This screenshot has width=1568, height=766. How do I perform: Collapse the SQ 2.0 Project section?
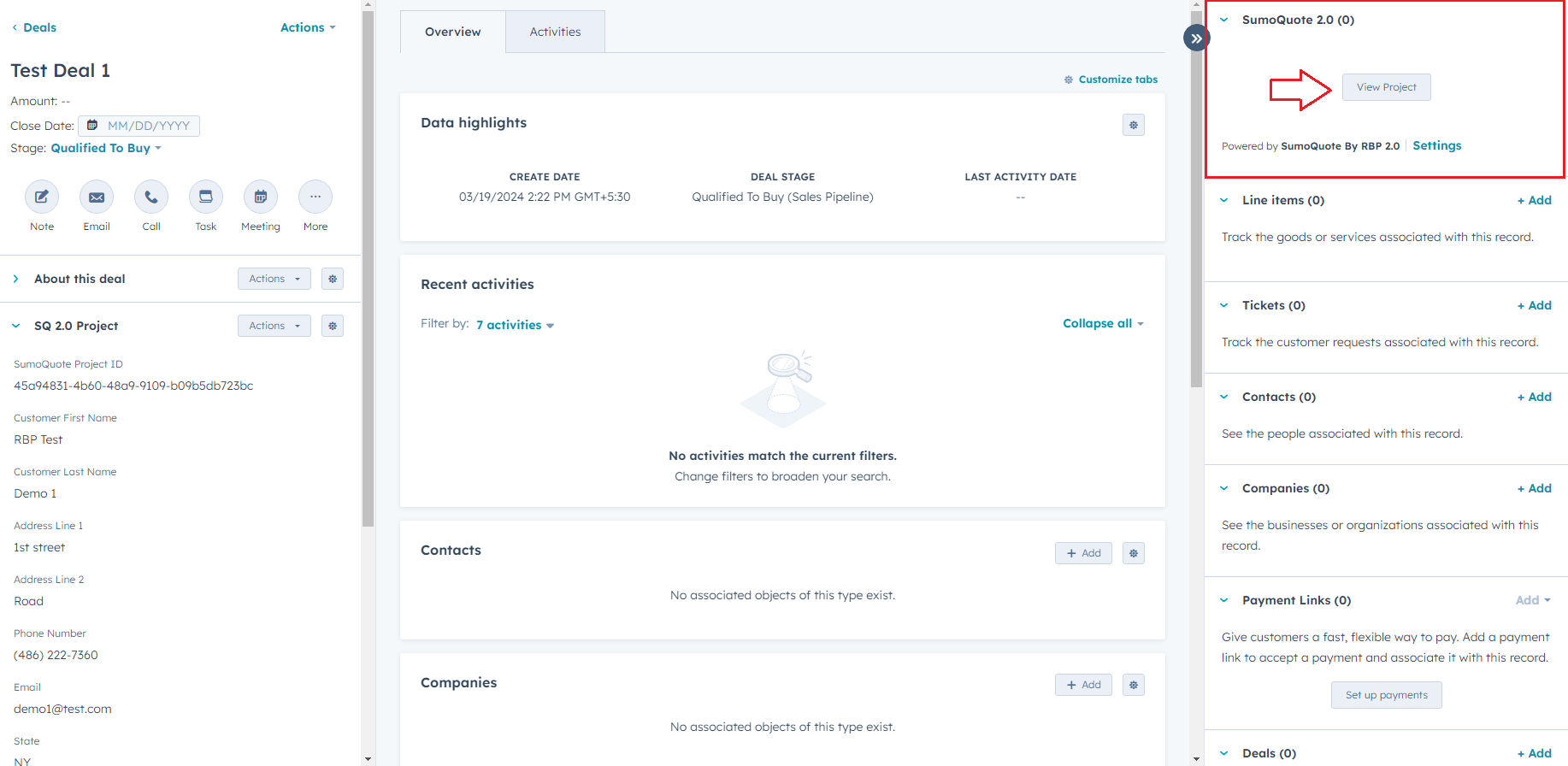point(15,326)
